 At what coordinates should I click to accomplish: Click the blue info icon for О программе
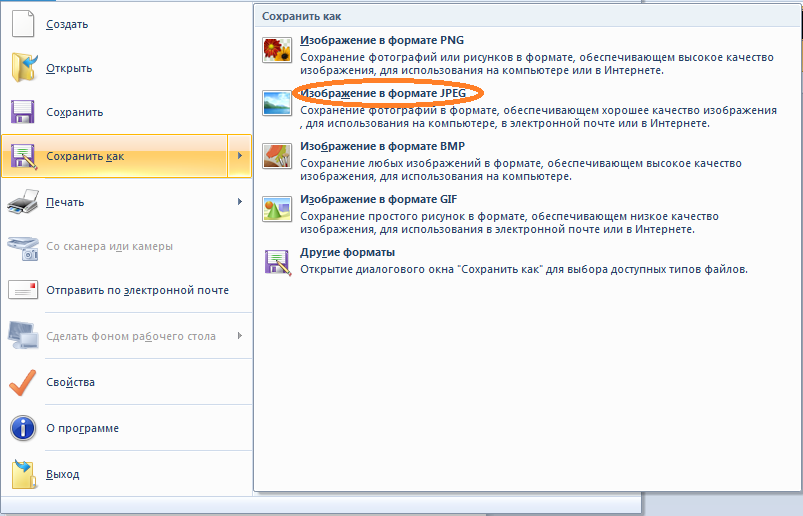coord(23,428)
